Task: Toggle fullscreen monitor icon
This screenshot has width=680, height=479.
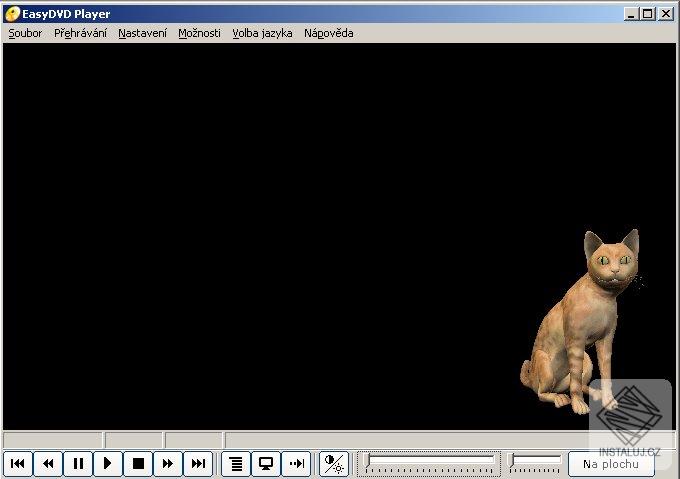Action: [266, 463]
